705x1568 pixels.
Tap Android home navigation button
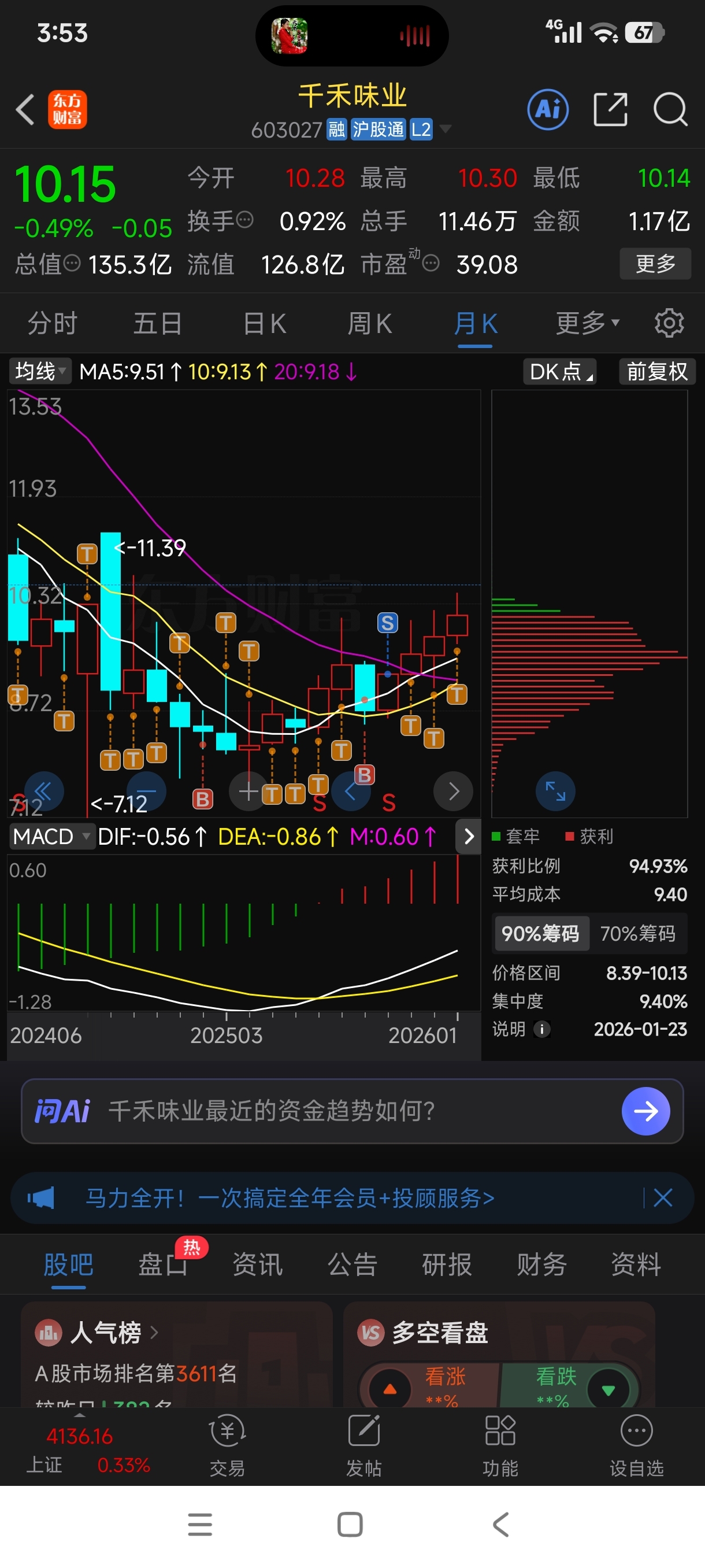[x=350, y=1524]
